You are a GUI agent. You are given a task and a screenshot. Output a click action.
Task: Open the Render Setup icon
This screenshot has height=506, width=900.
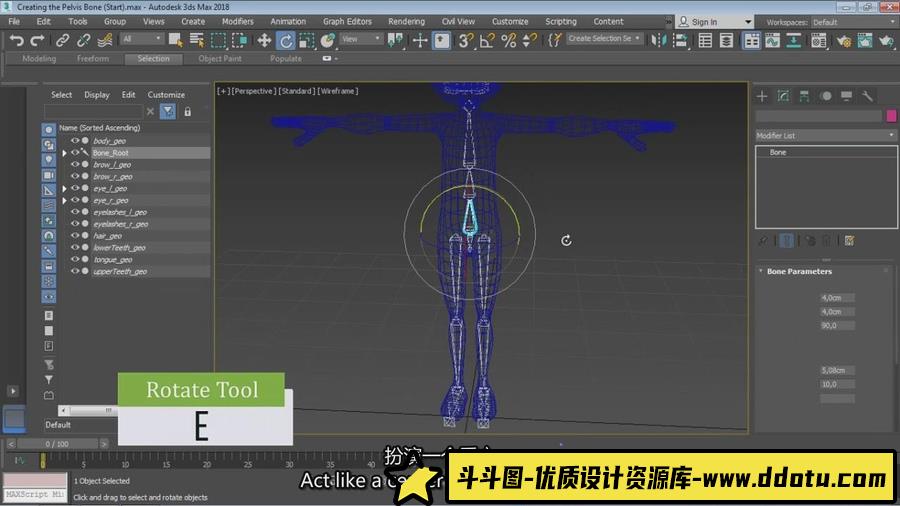(843, 40)
